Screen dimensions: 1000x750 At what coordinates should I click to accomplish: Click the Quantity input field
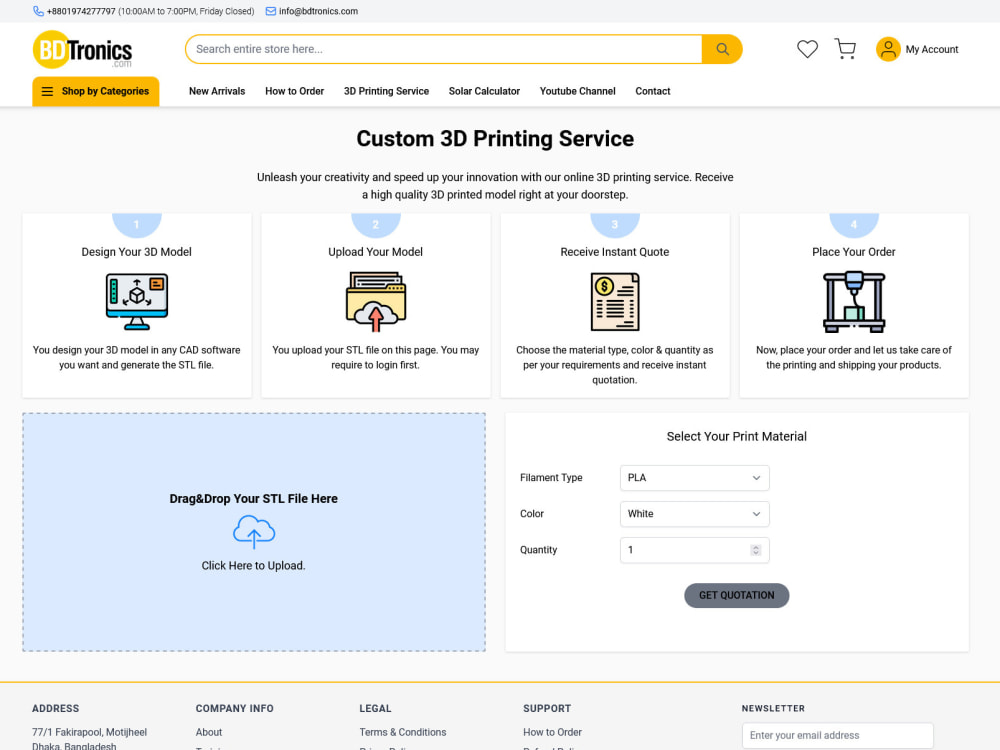(x=695, y=550)
